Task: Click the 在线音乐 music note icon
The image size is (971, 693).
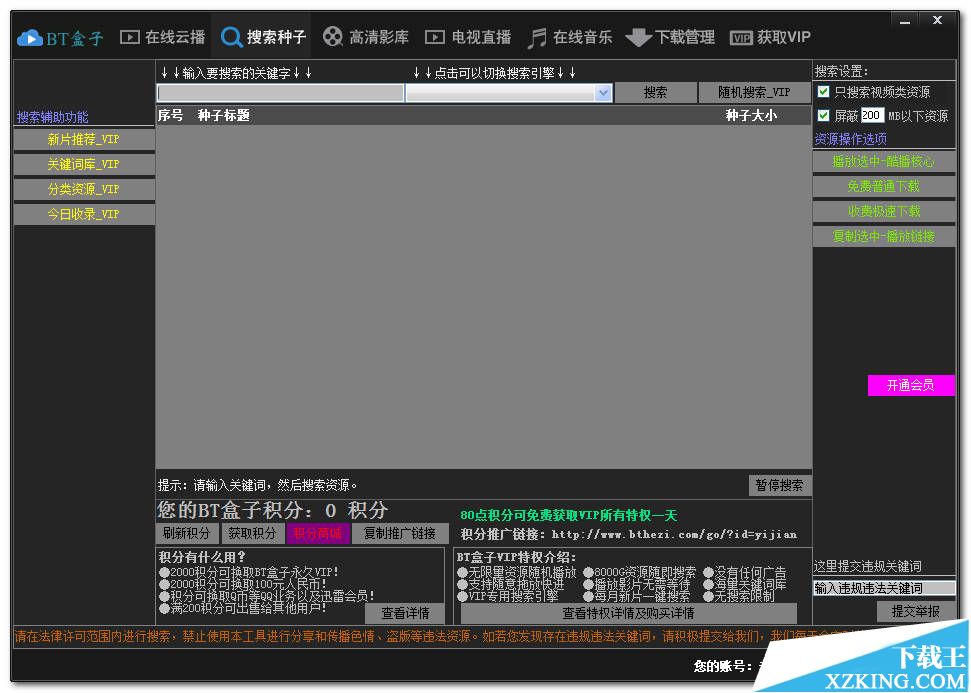Action: [x=536, y=37]
